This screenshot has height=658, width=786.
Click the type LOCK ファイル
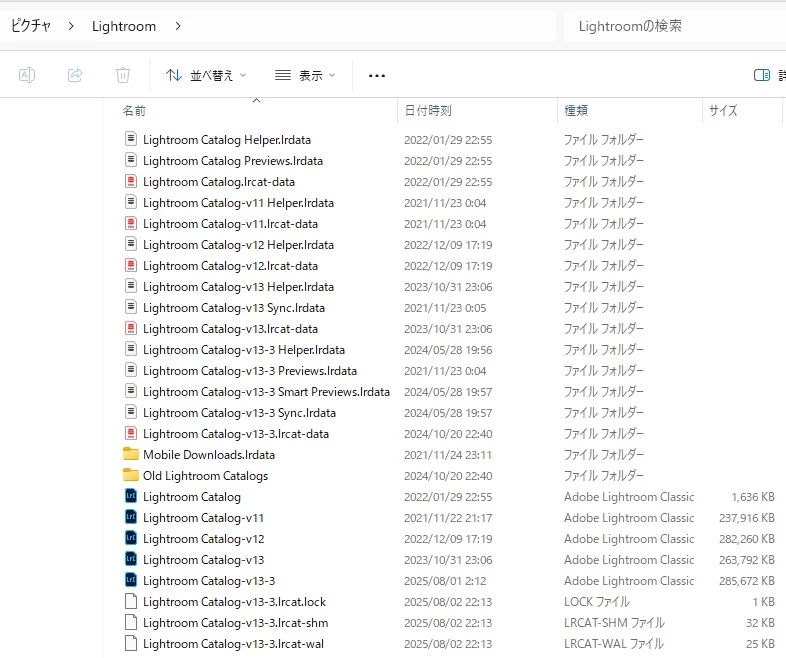coord(597,602)
